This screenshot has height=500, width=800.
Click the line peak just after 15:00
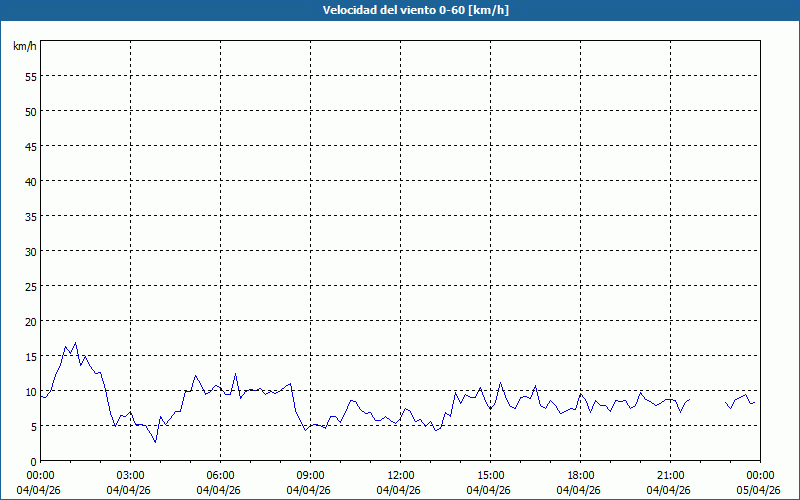click(501, 383)
